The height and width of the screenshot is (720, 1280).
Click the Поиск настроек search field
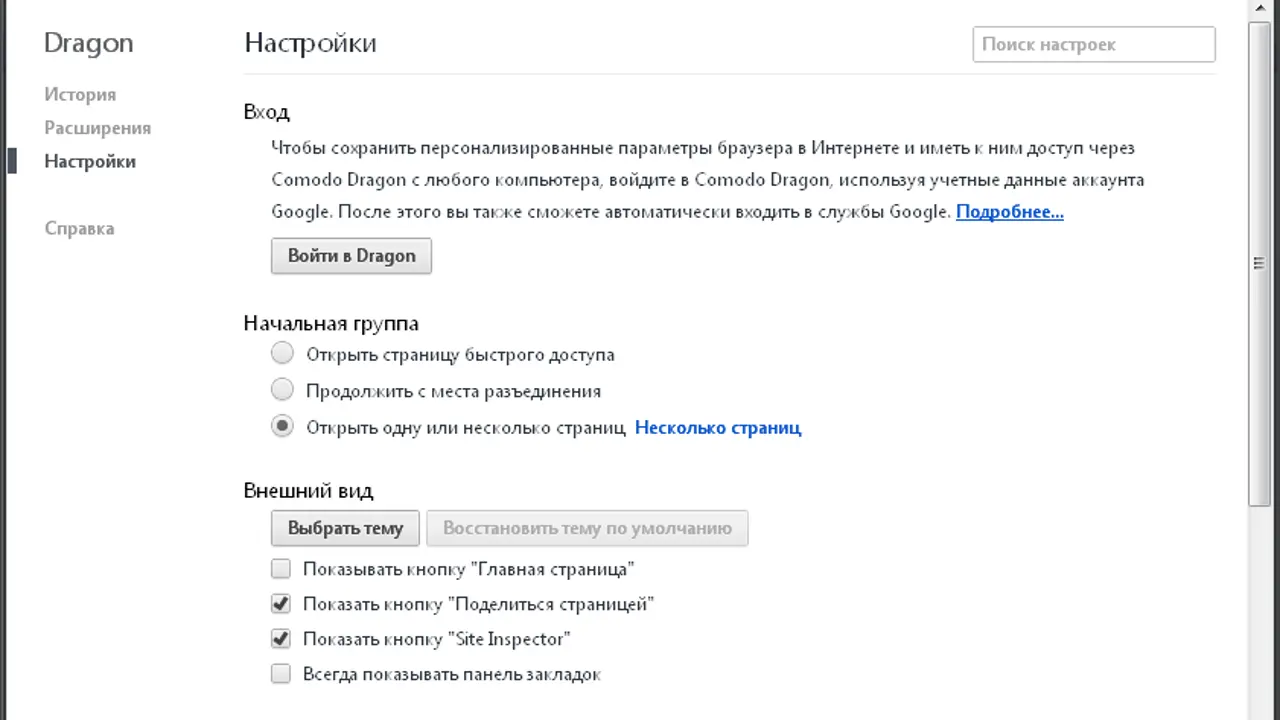click(x=1093, y=45)
